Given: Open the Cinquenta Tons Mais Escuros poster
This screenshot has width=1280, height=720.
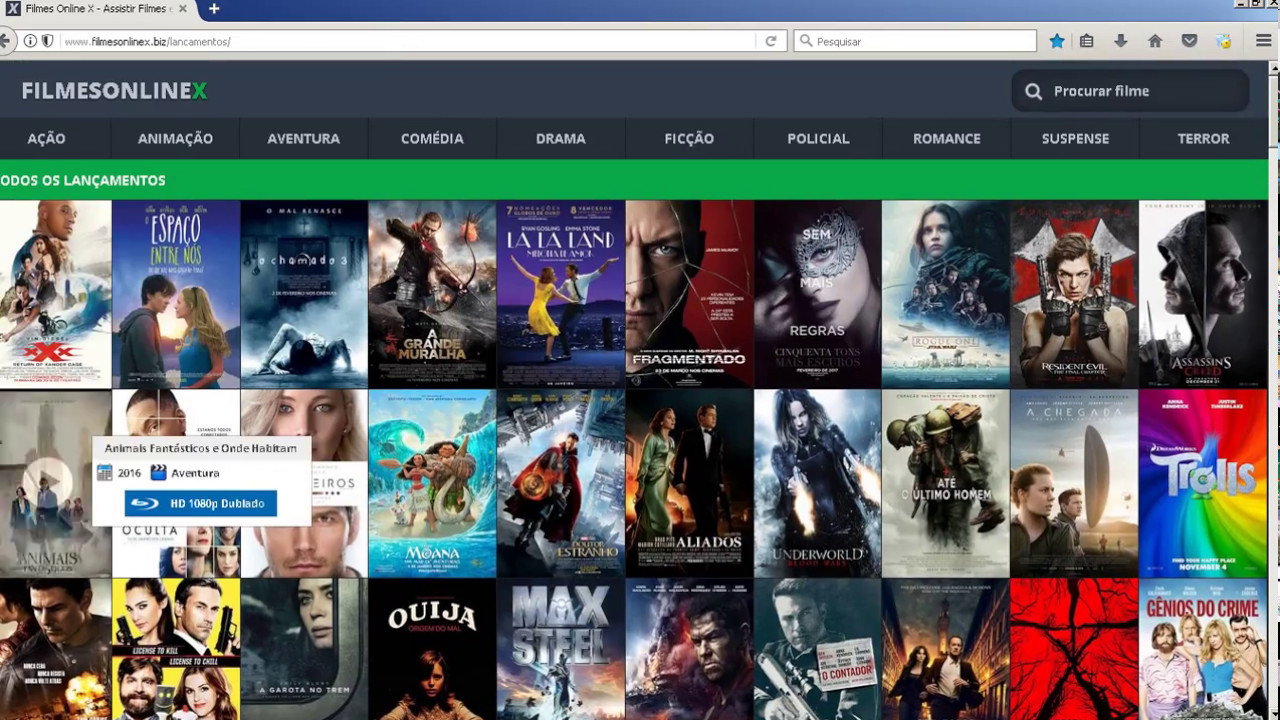Looking at the screenshot, I should tap(818, 294).
